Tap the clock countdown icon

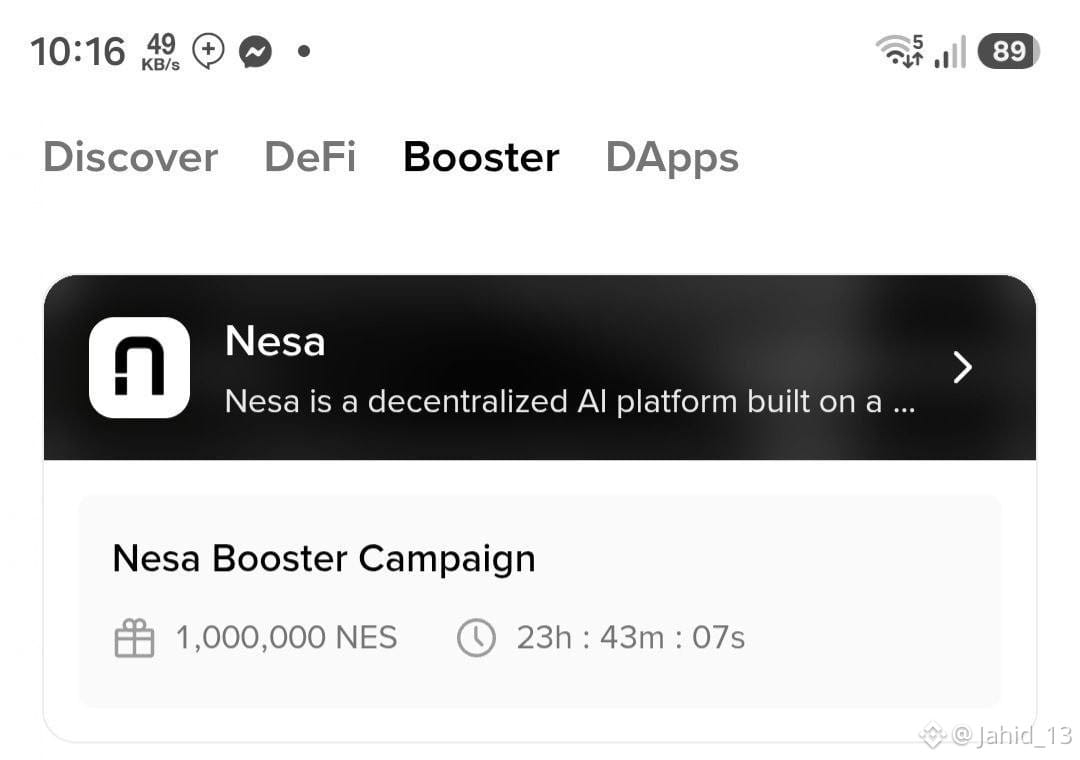point(476,637)
